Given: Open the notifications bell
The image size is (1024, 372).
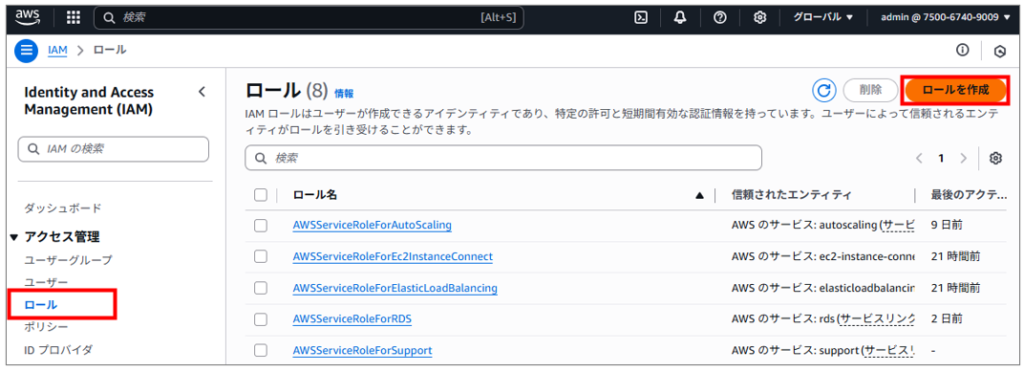Looking at the screenshot, I should 680,18.
